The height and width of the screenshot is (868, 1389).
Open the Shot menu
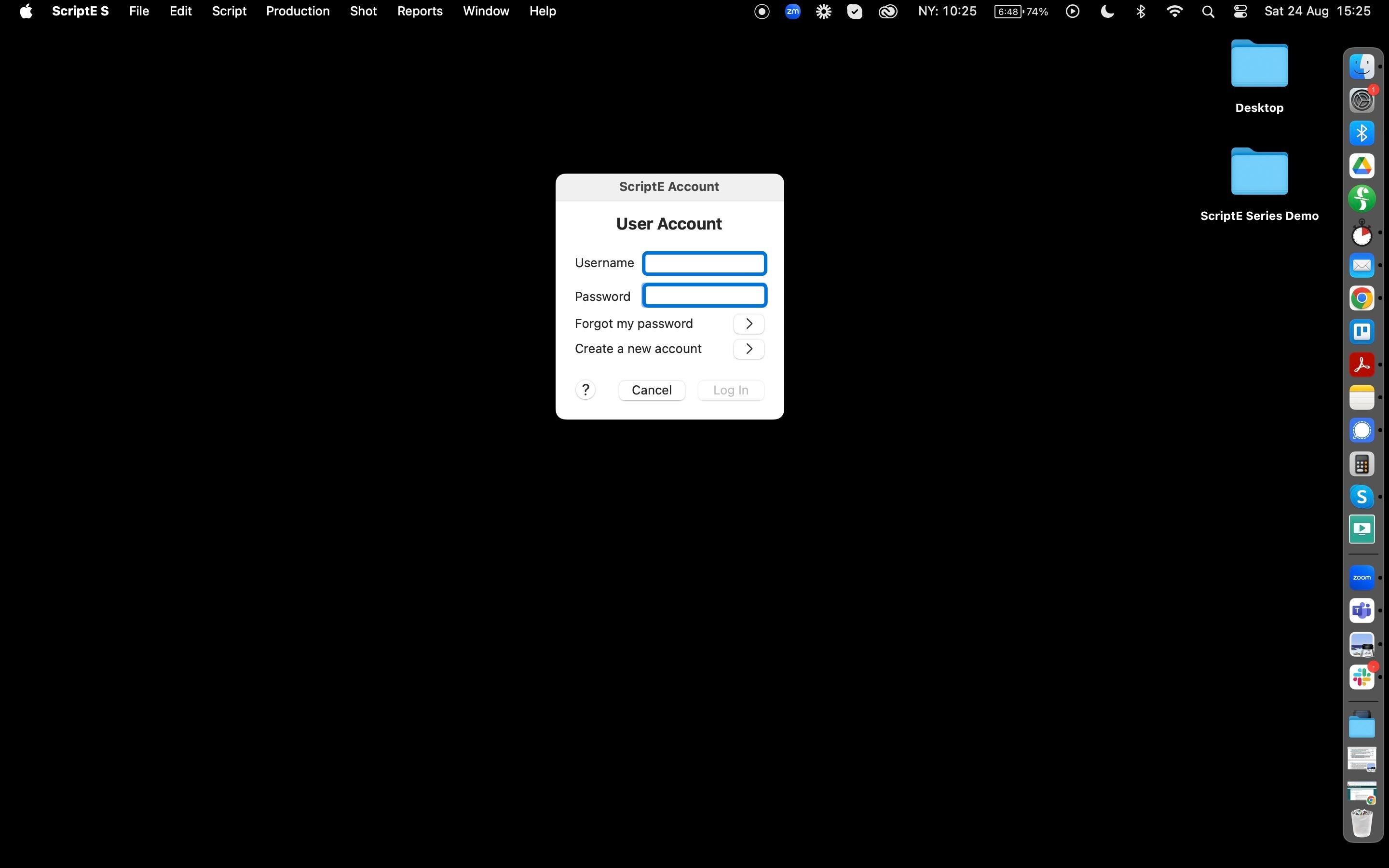coord(363,12)
